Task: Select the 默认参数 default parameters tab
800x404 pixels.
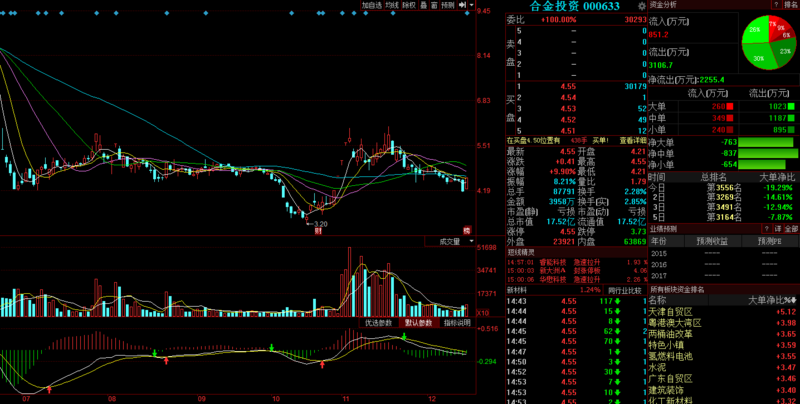Action: tap(418, 323)
